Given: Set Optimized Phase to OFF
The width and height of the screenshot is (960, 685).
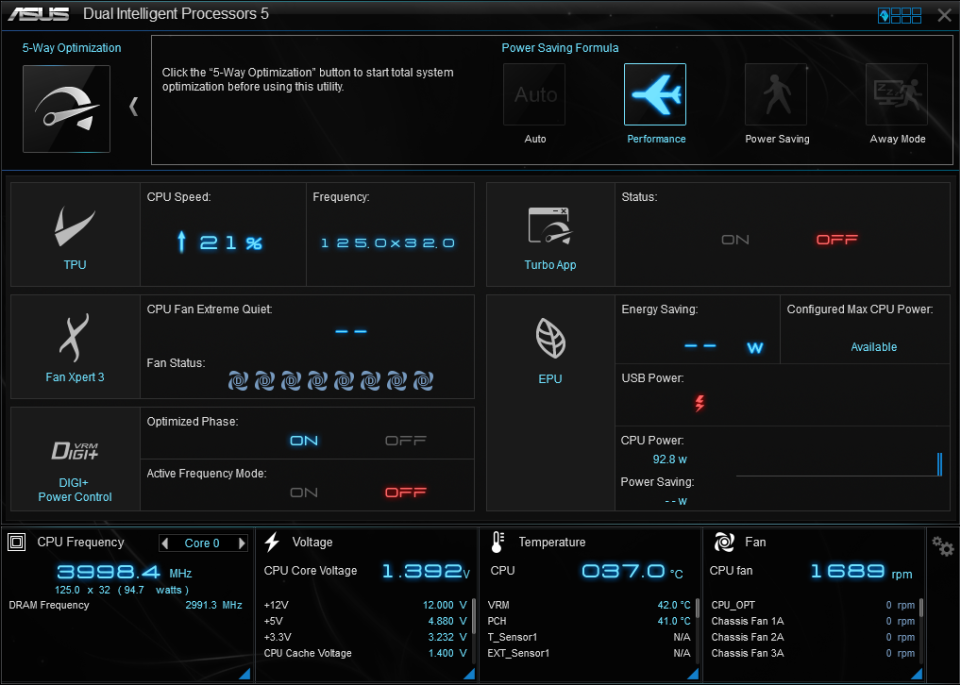Looking at the screenshot, I should [405, 441].
